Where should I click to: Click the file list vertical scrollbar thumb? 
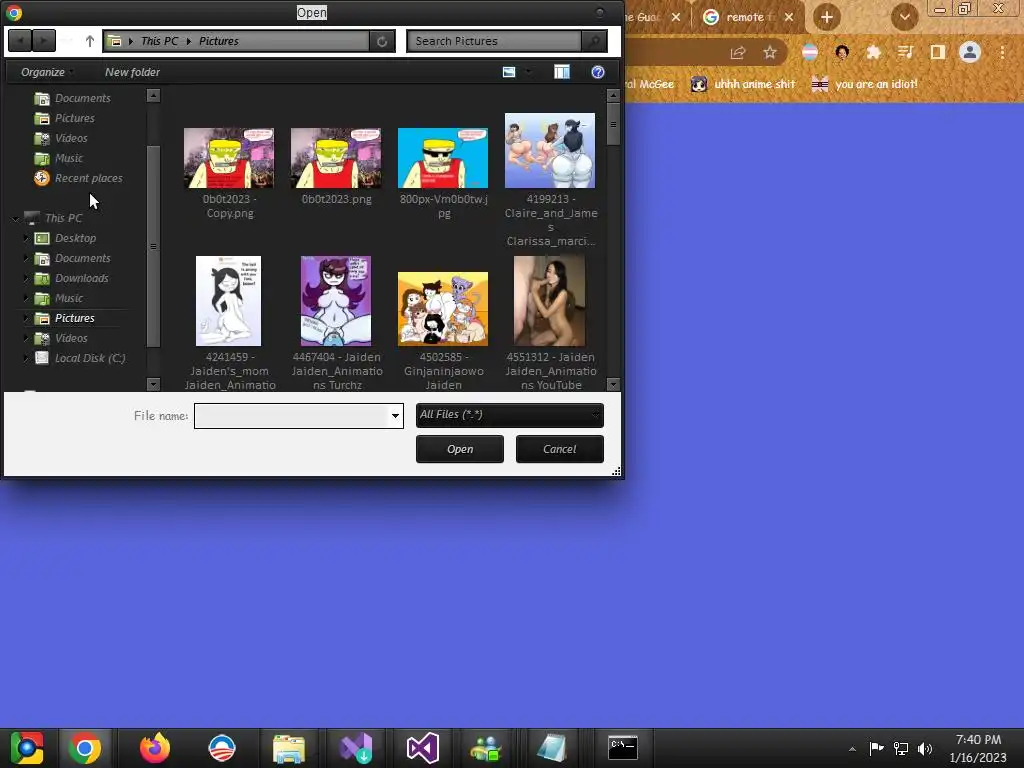tap(613, 124)
